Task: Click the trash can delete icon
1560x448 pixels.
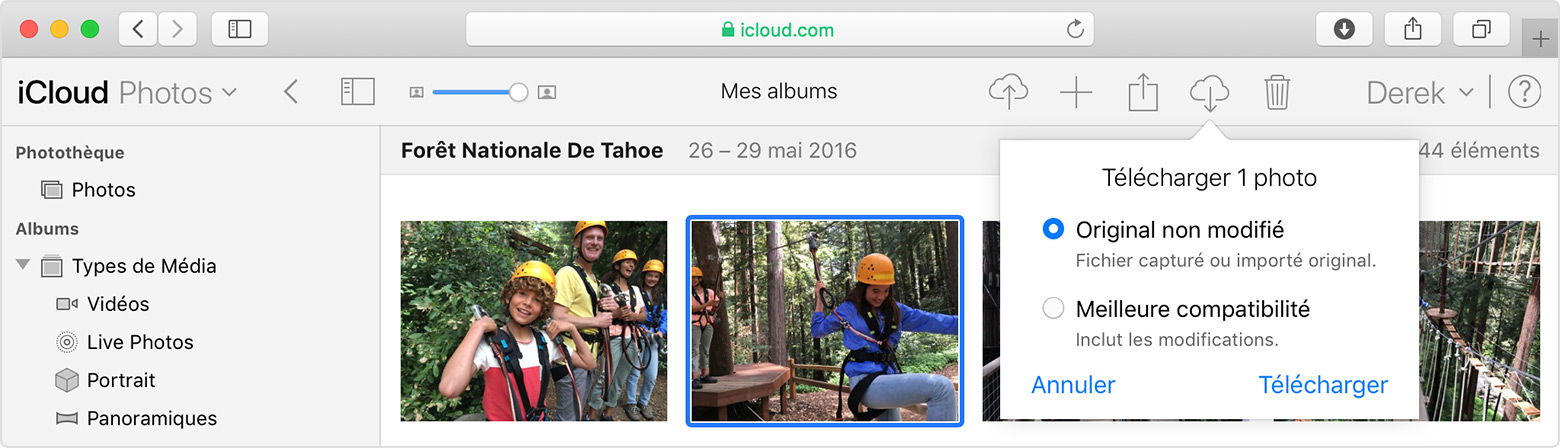Action: point(1276,93)
